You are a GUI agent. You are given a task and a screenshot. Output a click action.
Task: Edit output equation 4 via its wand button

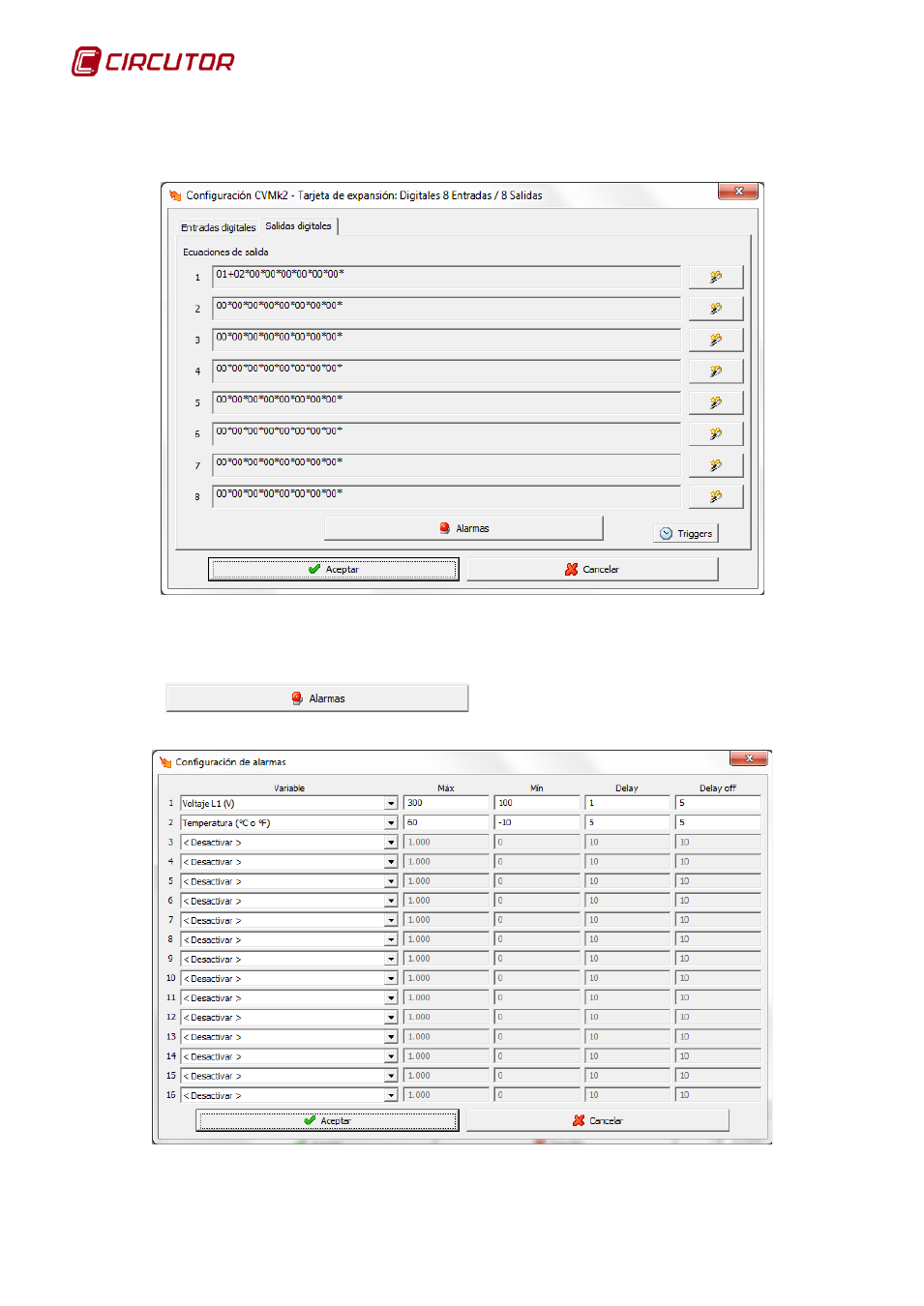coord(716,371)
